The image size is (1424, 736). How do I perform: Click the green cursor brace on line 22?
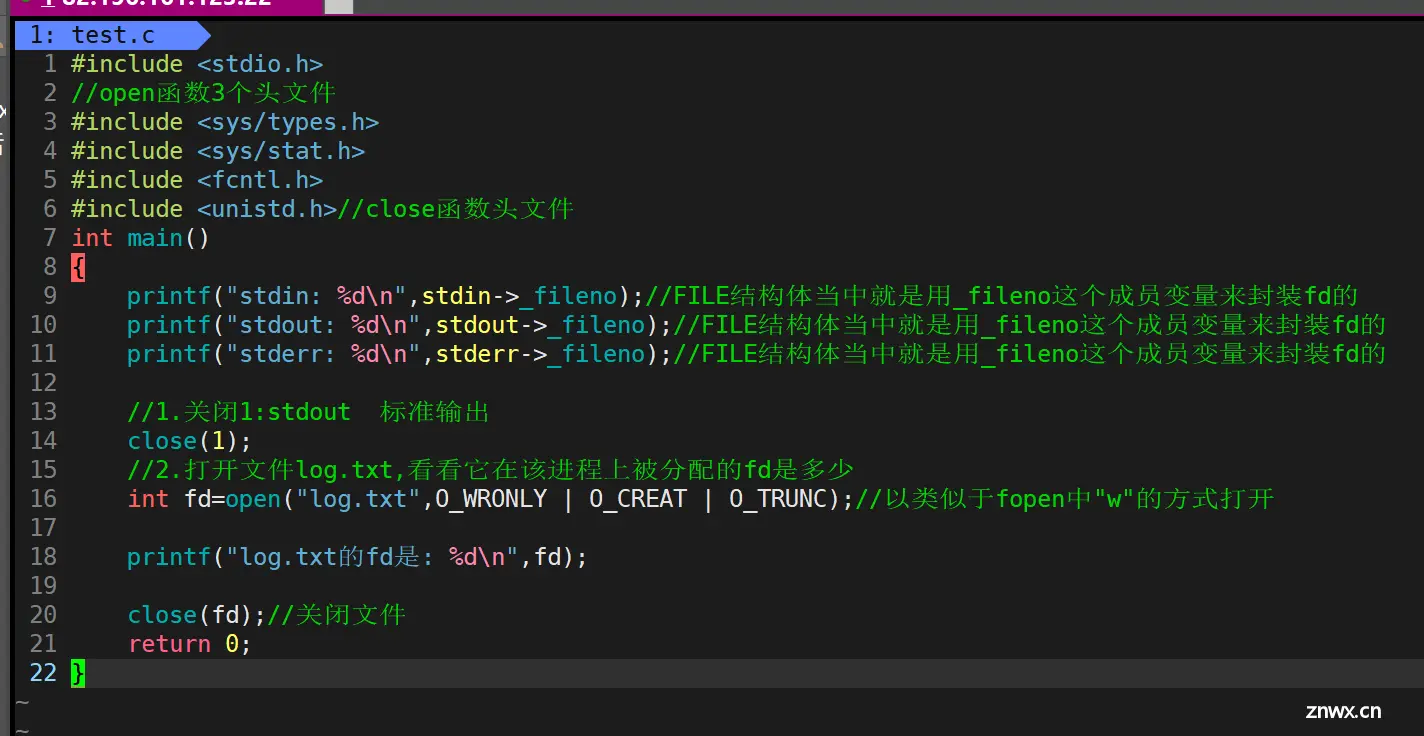pyautogui.click(x=78, y=673)
